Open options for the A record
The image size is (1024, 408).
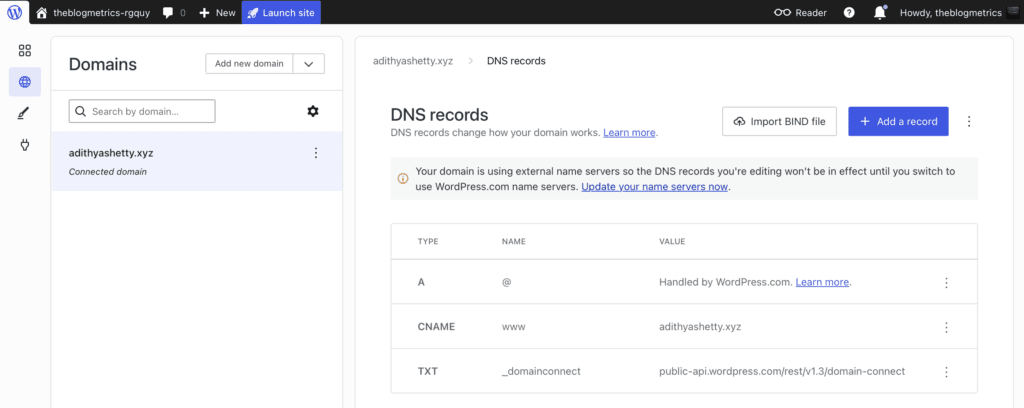(x=946, y=283)
